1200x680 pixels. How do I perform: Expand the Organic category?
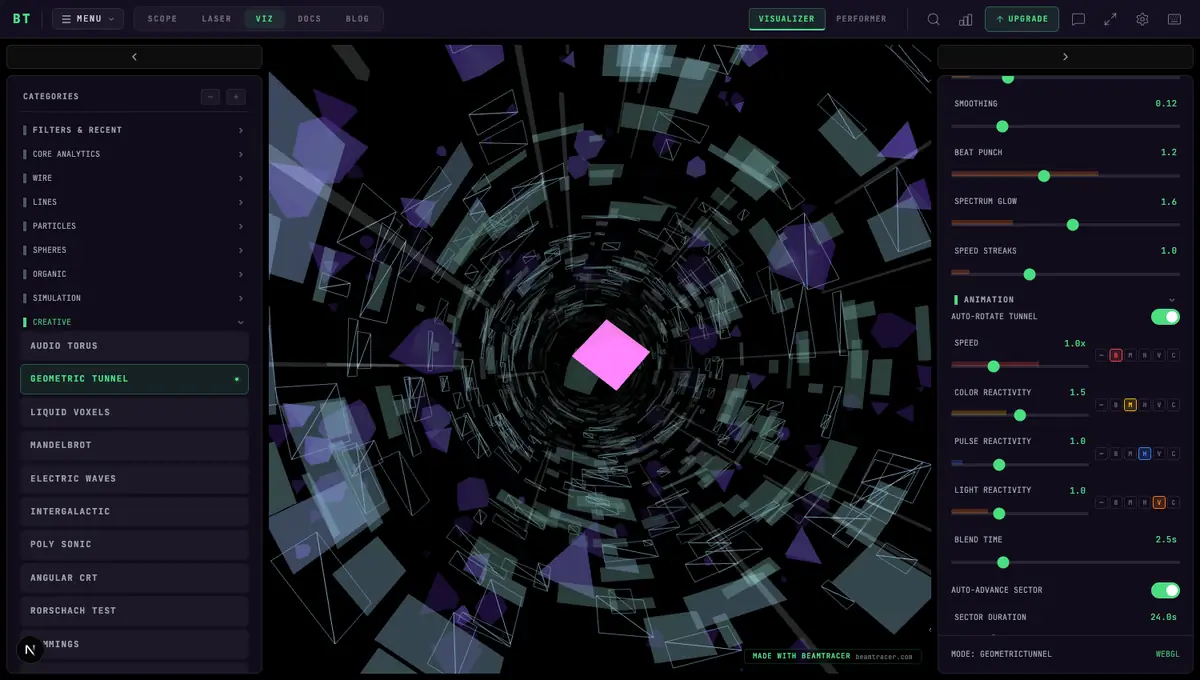[x=134, y=274]
